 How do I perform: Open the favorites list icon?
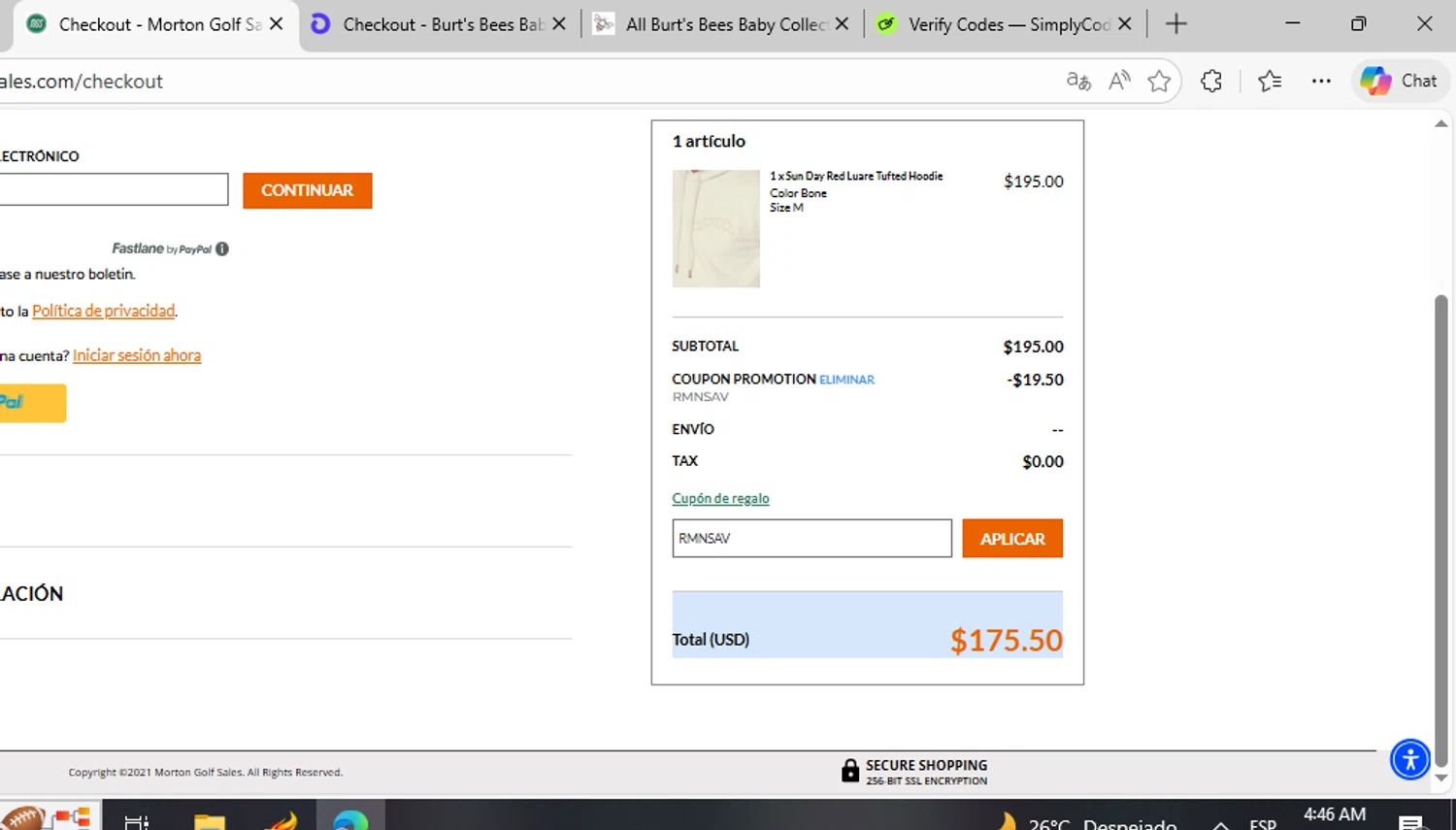(1270, 82)
